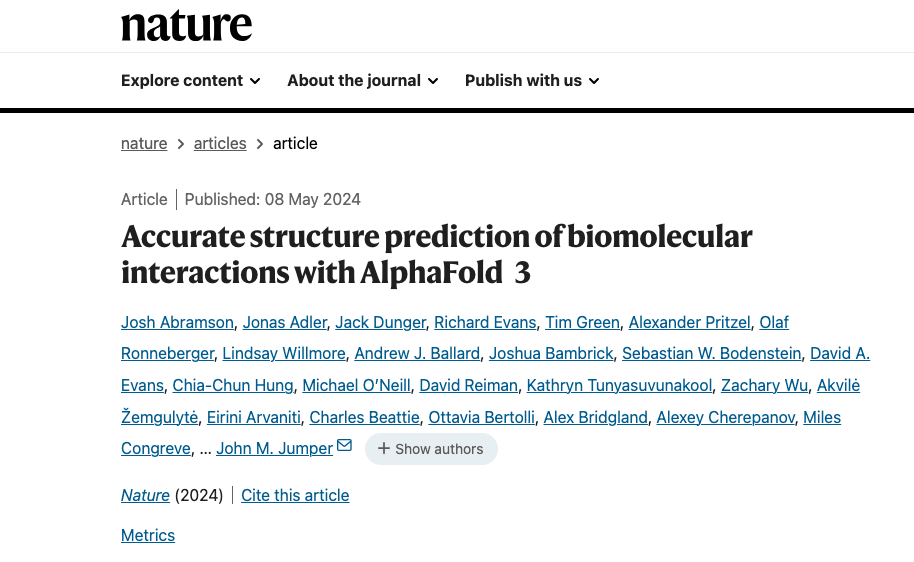
Task: Show all authors button
Action: (431, 449)
